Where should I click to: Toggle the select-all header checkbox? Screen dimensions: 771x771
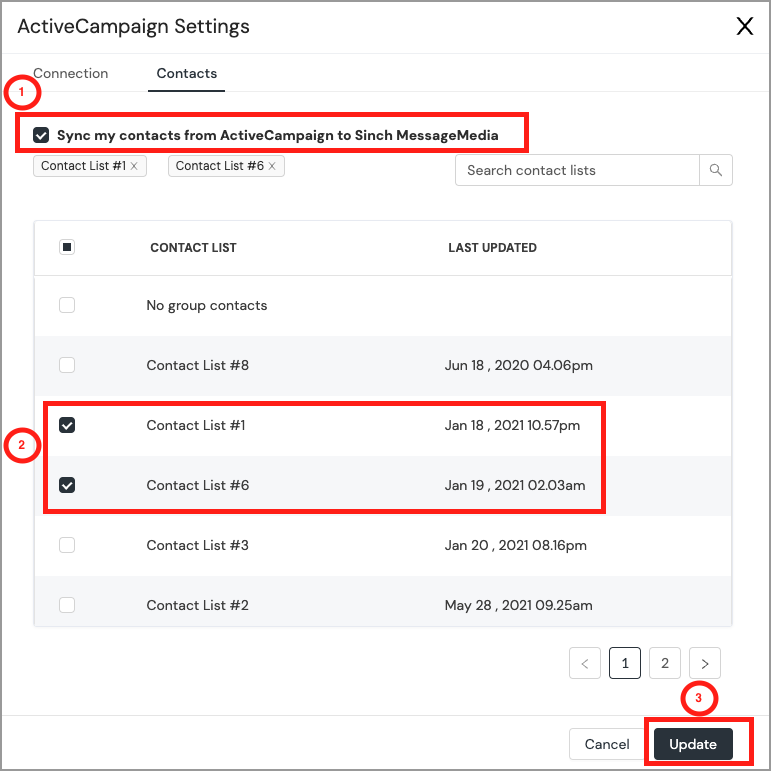point(67,247)
